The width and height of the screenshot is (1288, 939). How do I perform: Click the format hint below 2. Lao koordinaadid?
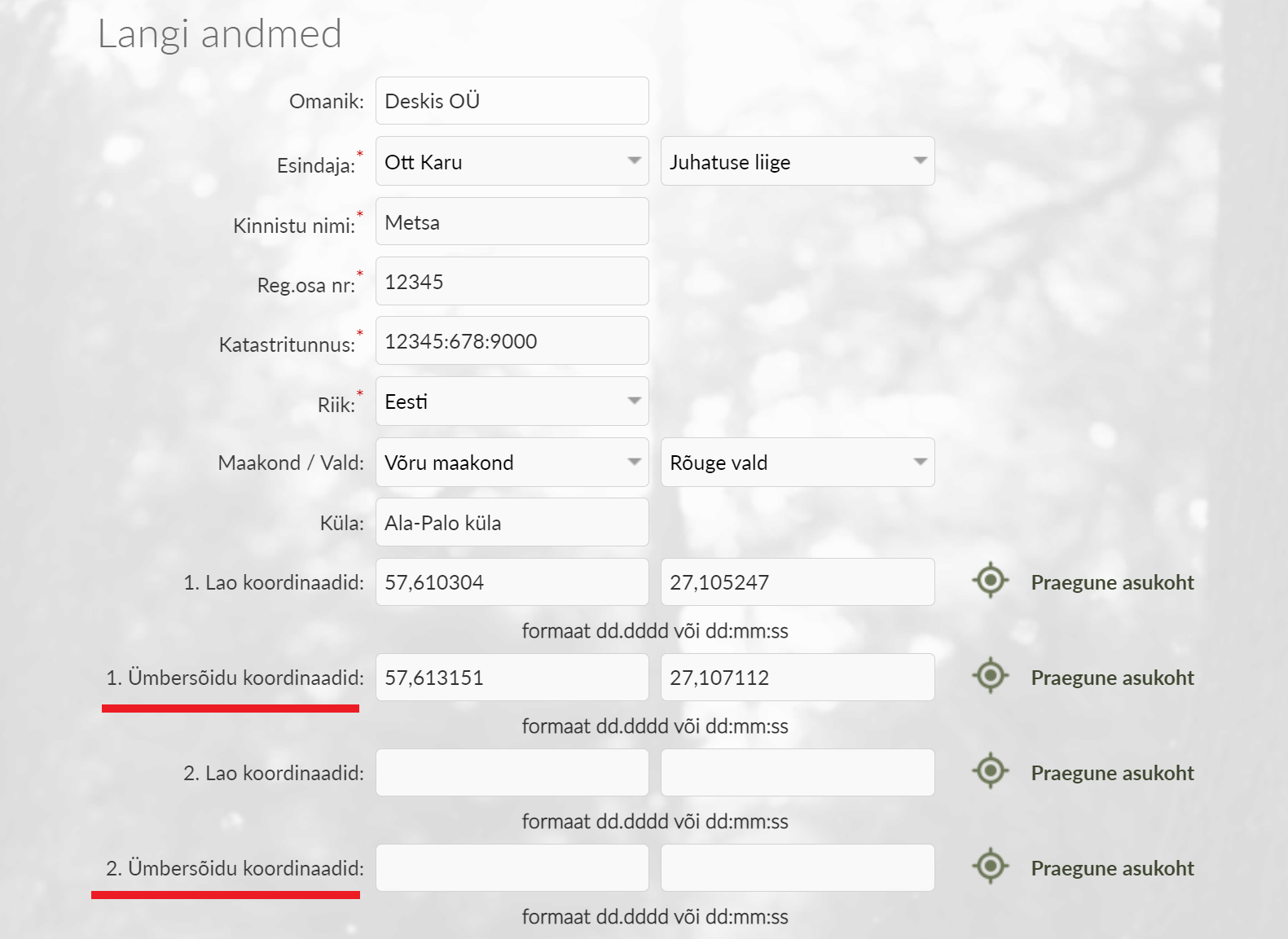pyautogui.click(x=655, y=821)
